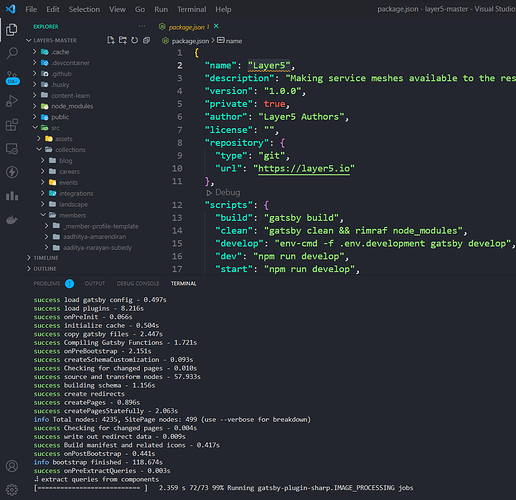Click the Refresh Explorer icon

pos(134,40)
